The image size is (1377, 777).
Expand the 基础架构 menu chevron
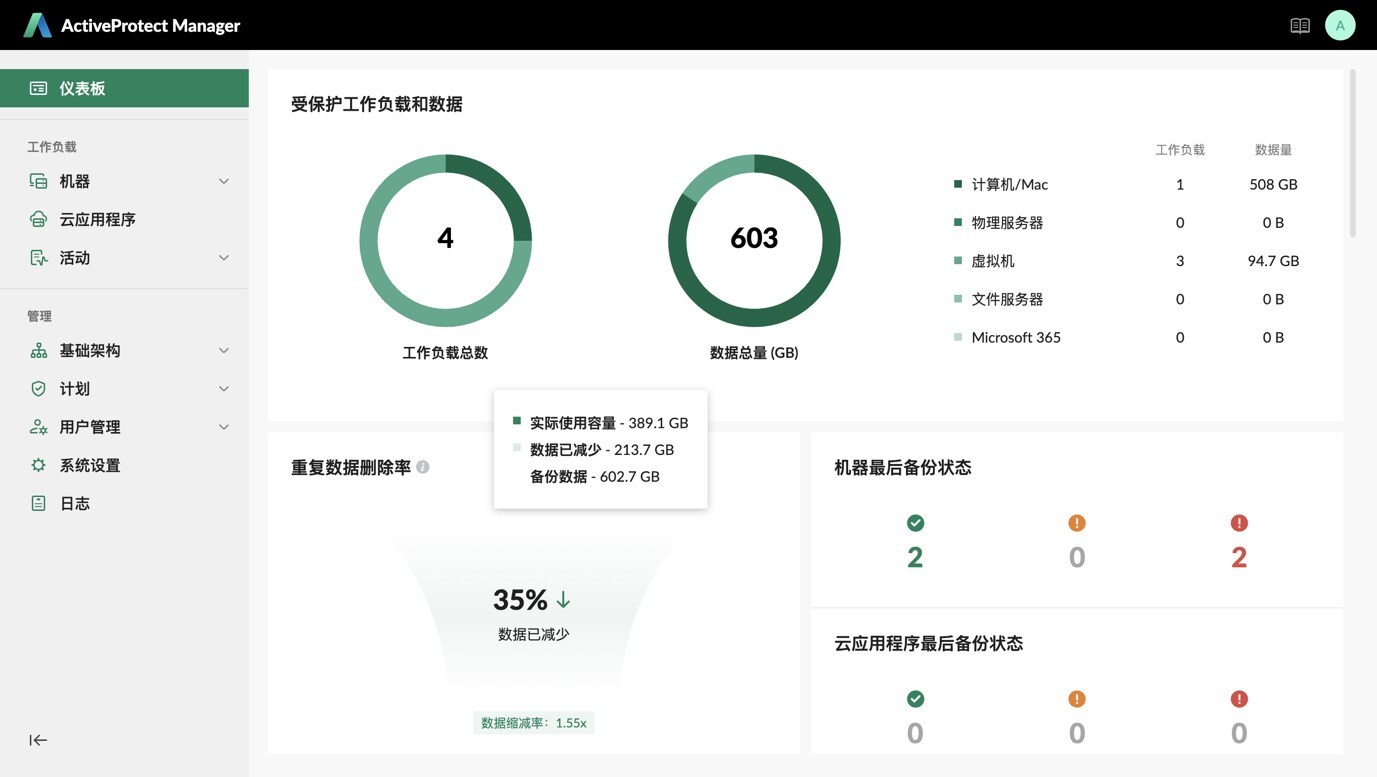[x=224, y=351]
